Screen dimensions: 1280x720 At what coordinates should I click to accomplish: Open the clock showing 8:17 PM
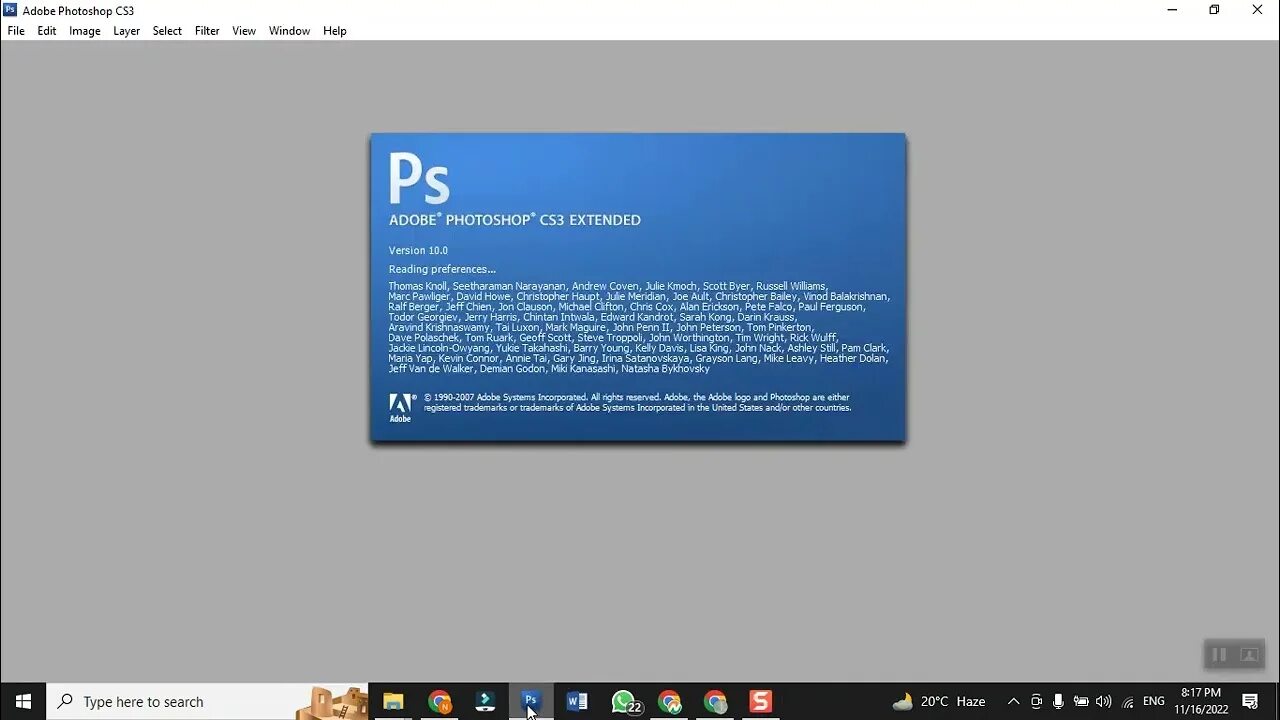tap(1201, 702)
